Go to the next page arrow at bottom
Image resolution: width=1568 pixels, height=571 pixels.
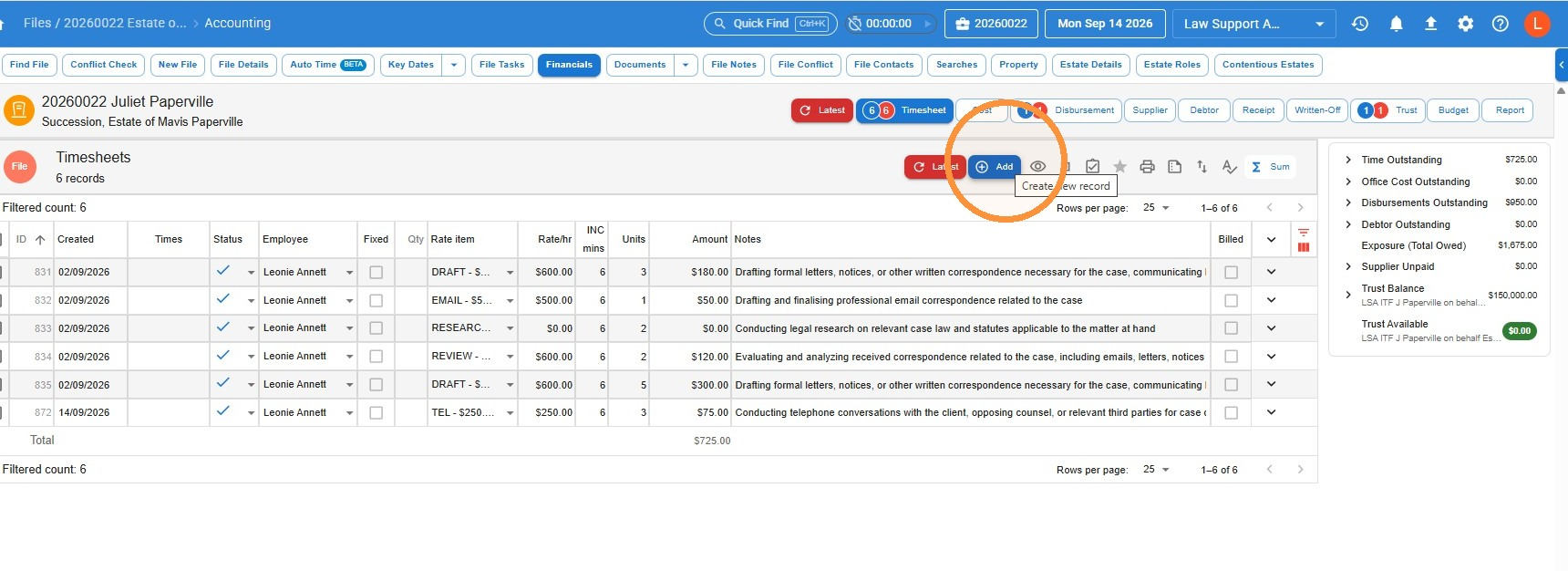tap(1300, 470)
